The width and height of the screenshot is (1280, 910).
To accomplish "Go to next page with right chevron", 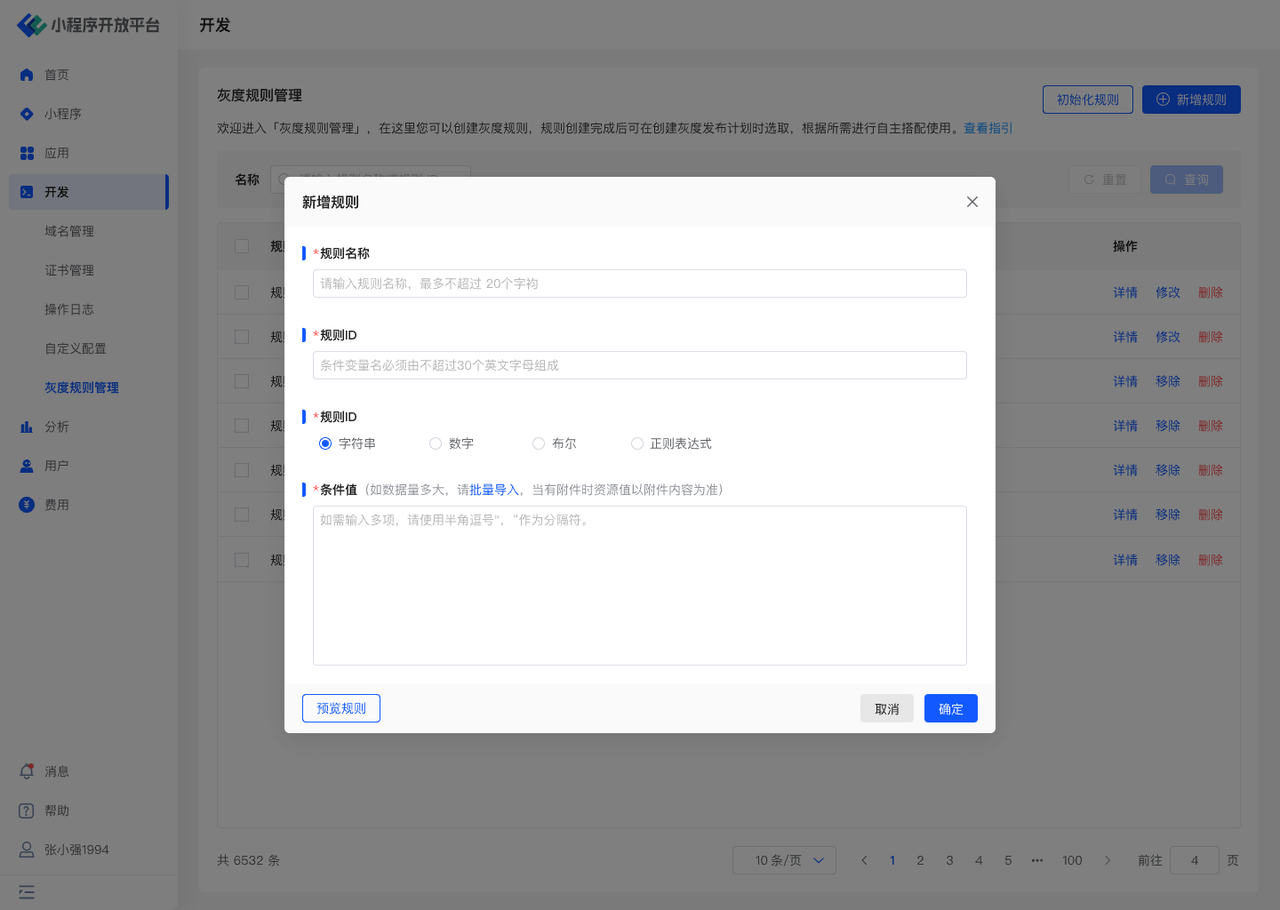I will click(1107, 860).
